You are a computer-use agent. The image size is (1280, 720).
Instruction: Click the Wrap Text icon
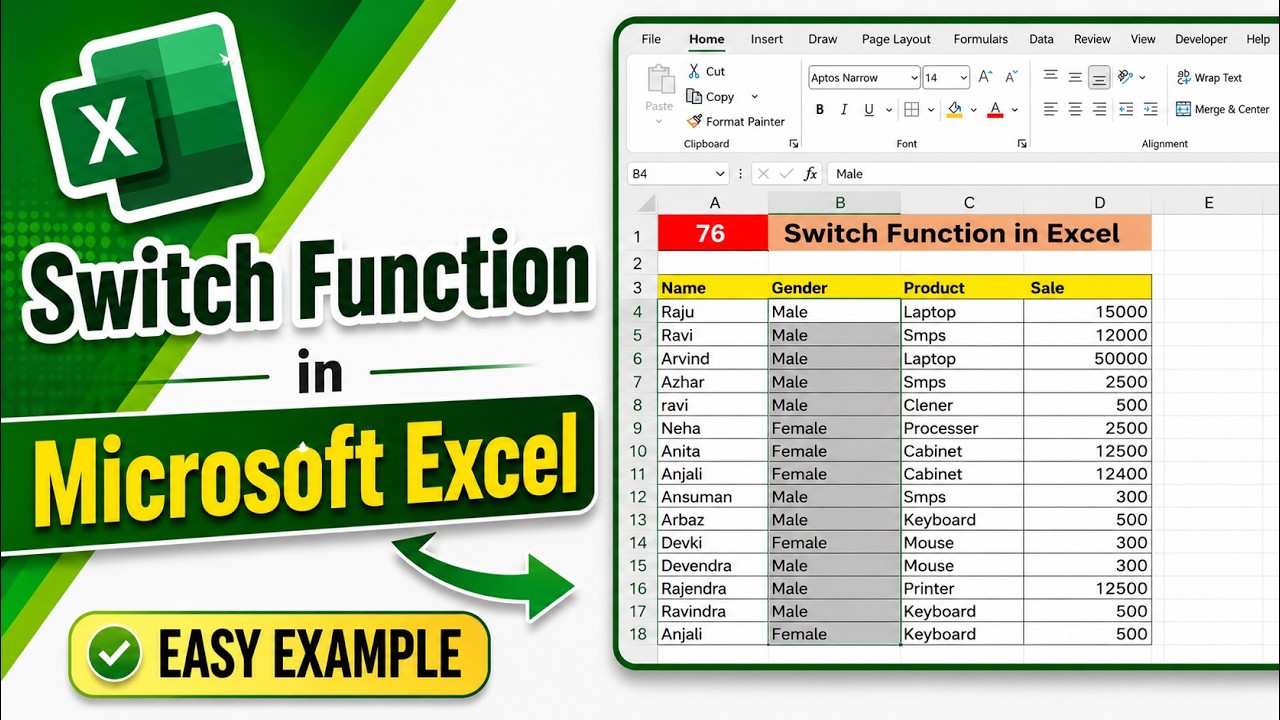(x=1184, y=77)
